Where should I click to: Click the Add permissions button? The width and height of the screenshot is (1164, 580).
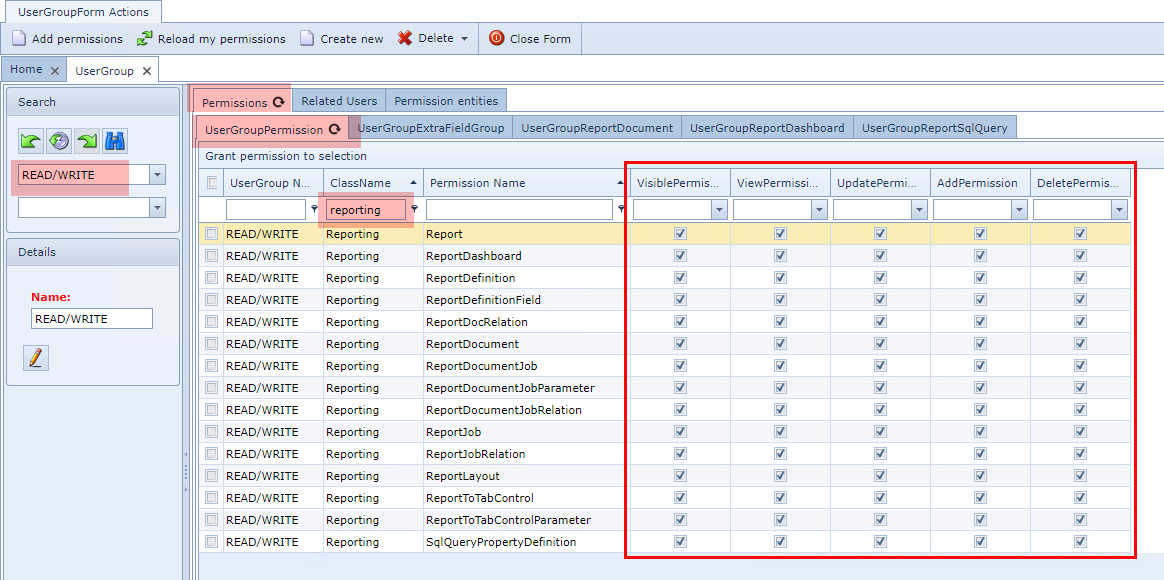[67, 38]
